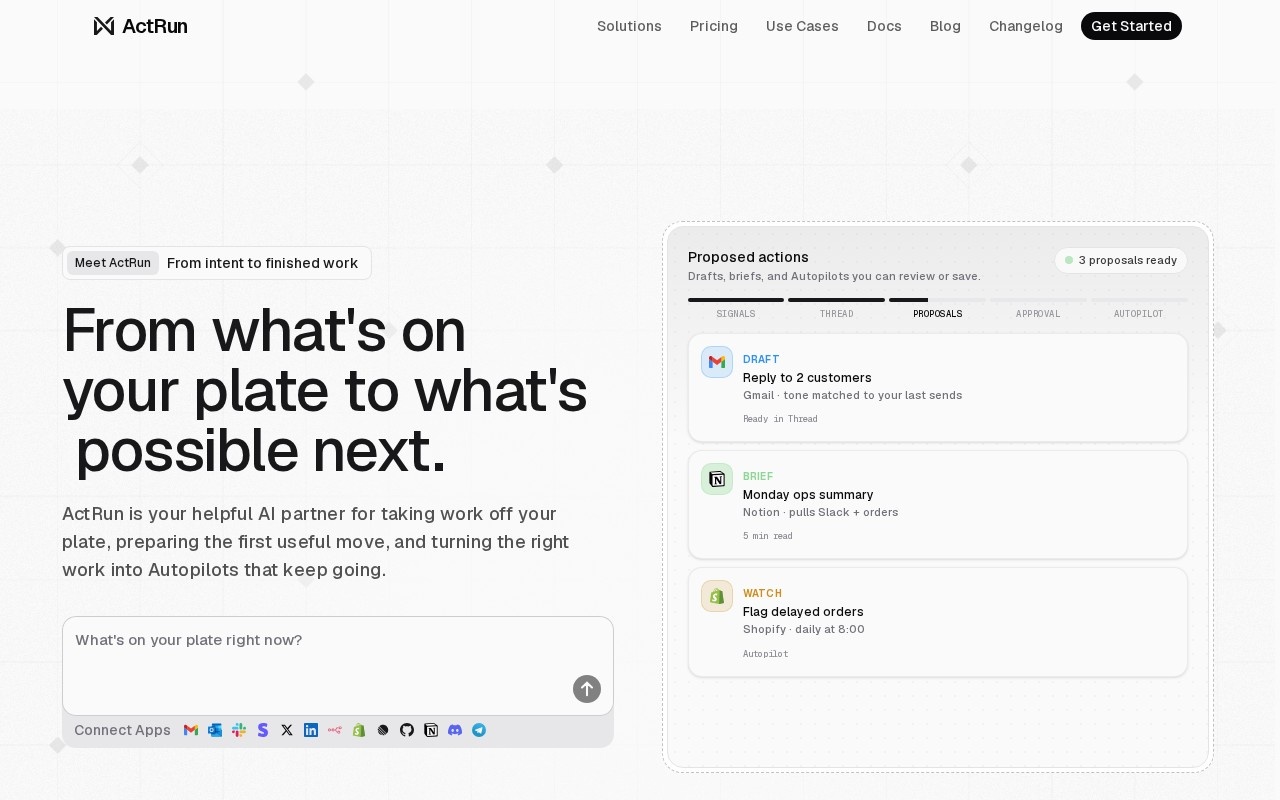Connect the LinkedIn app
1280x800 pixels.
(311, 730)
